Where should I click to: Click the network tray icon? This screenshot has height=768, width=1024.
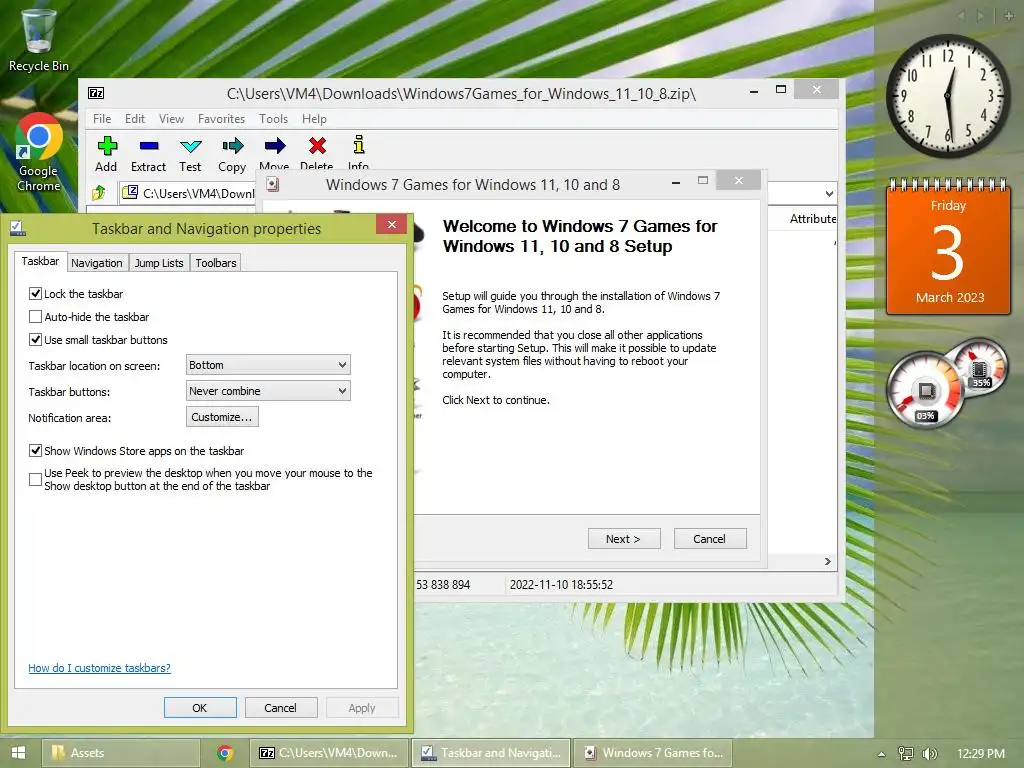tap(906, 754)
